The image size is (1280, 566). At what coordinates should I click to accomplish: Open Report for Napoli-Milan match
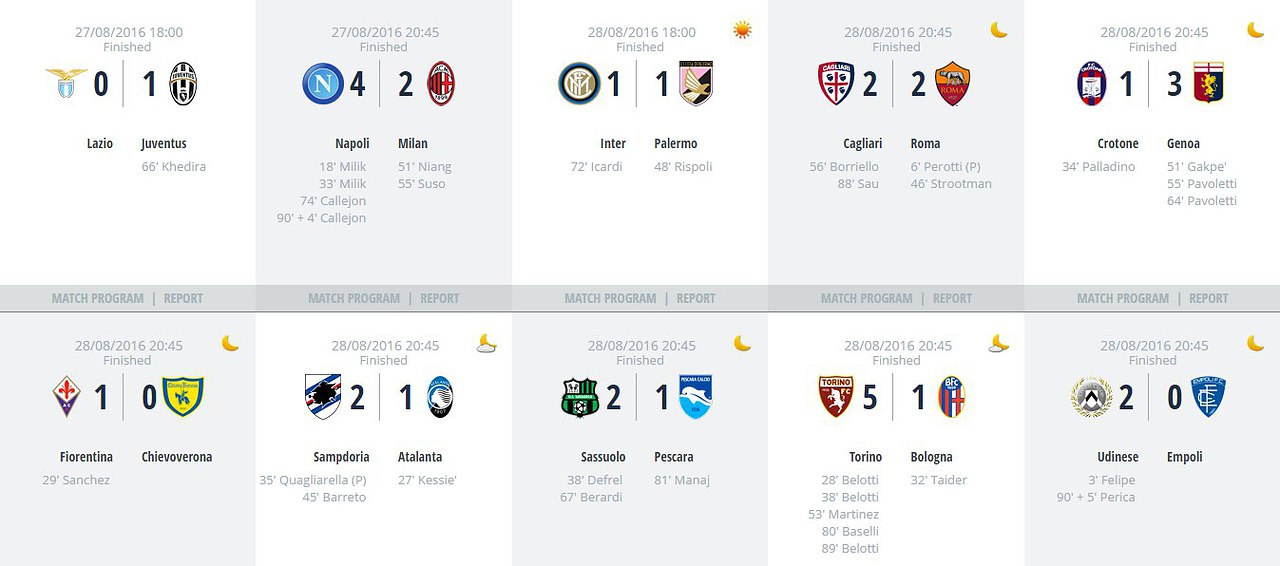tap(440, 298)
